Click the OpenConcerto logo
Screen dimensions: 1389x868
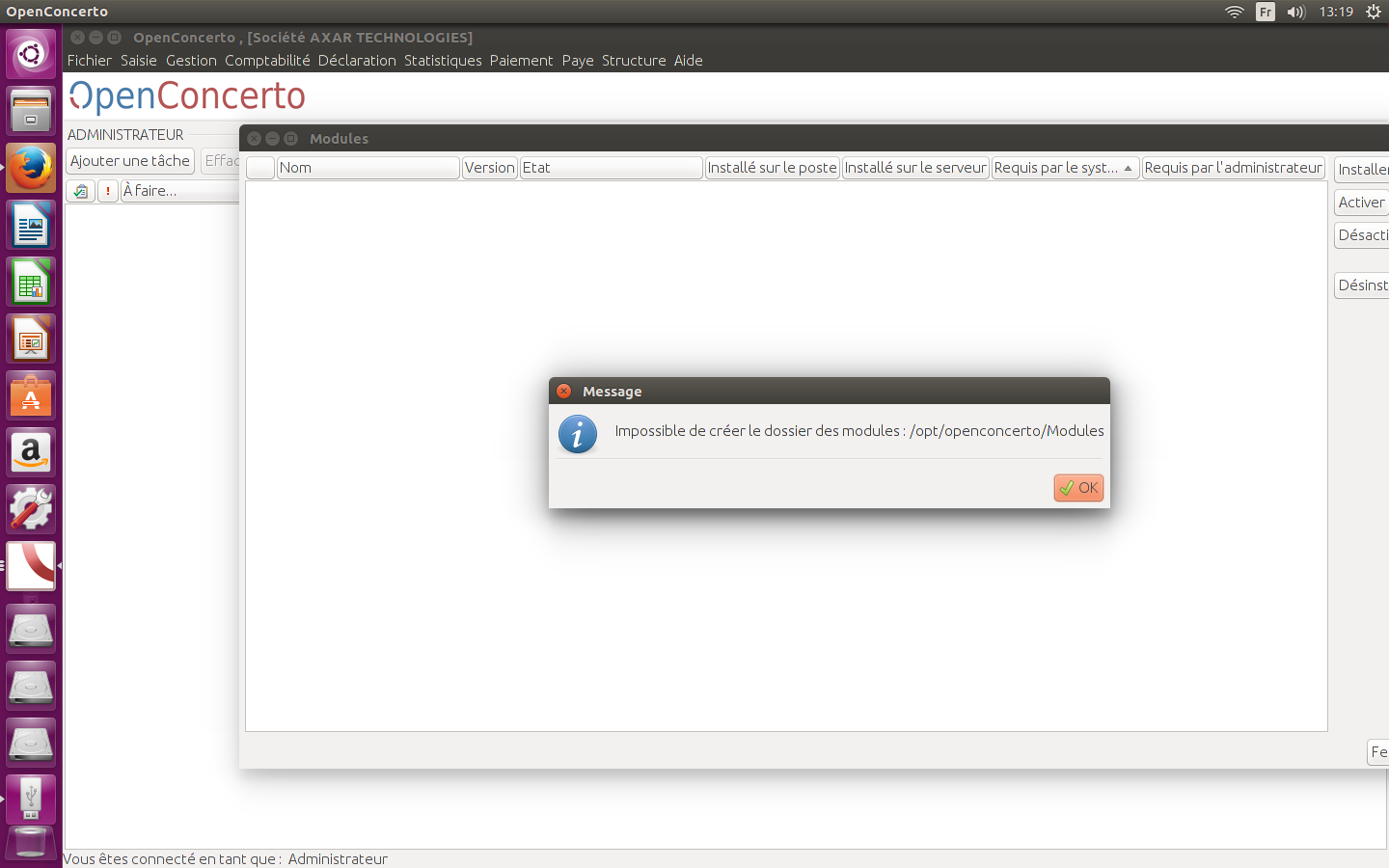(187, 96)
